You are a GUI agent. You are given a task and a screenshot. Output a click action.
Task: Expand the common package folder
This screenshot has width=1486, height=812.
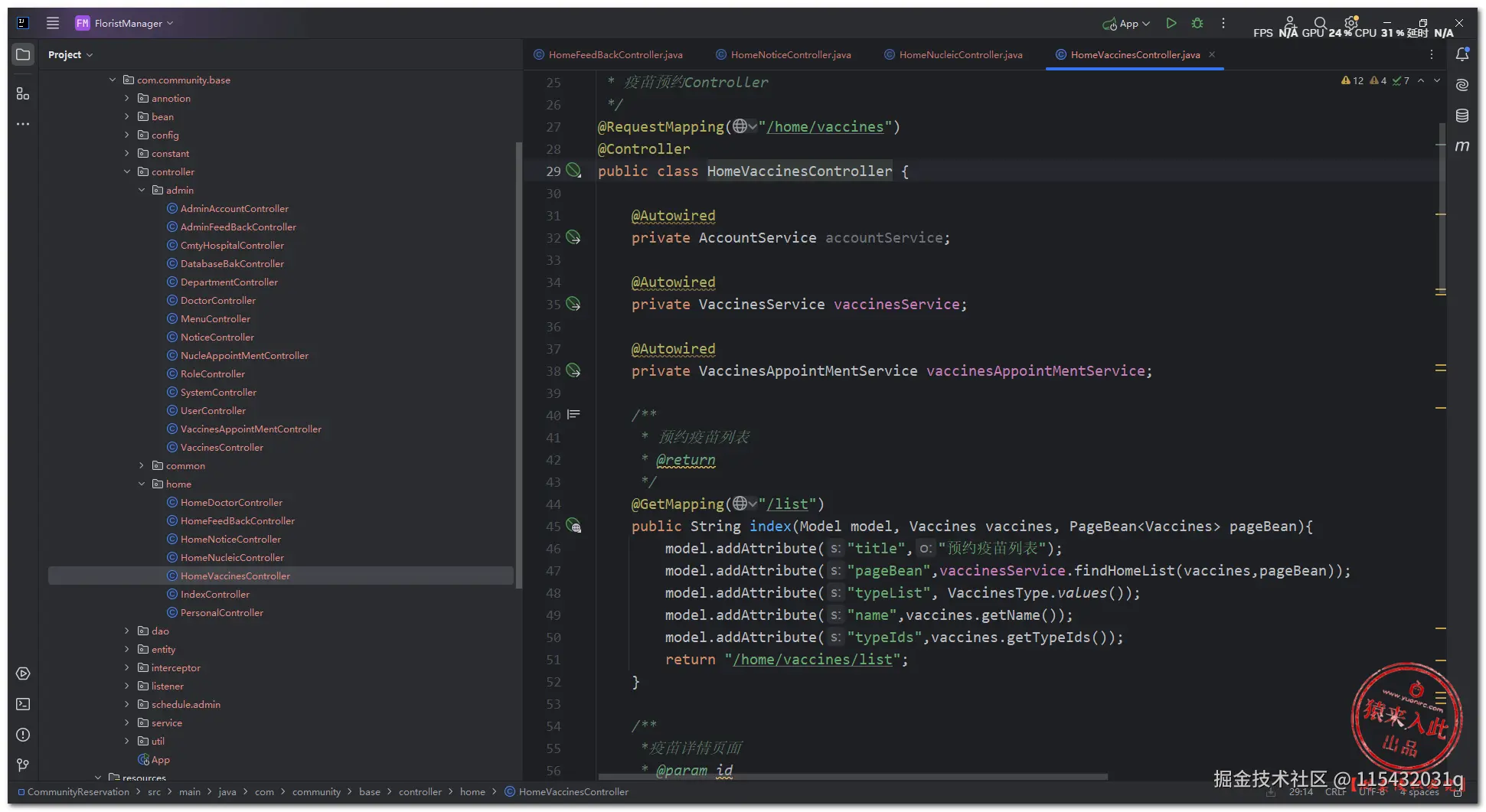(x=142, y=466)
